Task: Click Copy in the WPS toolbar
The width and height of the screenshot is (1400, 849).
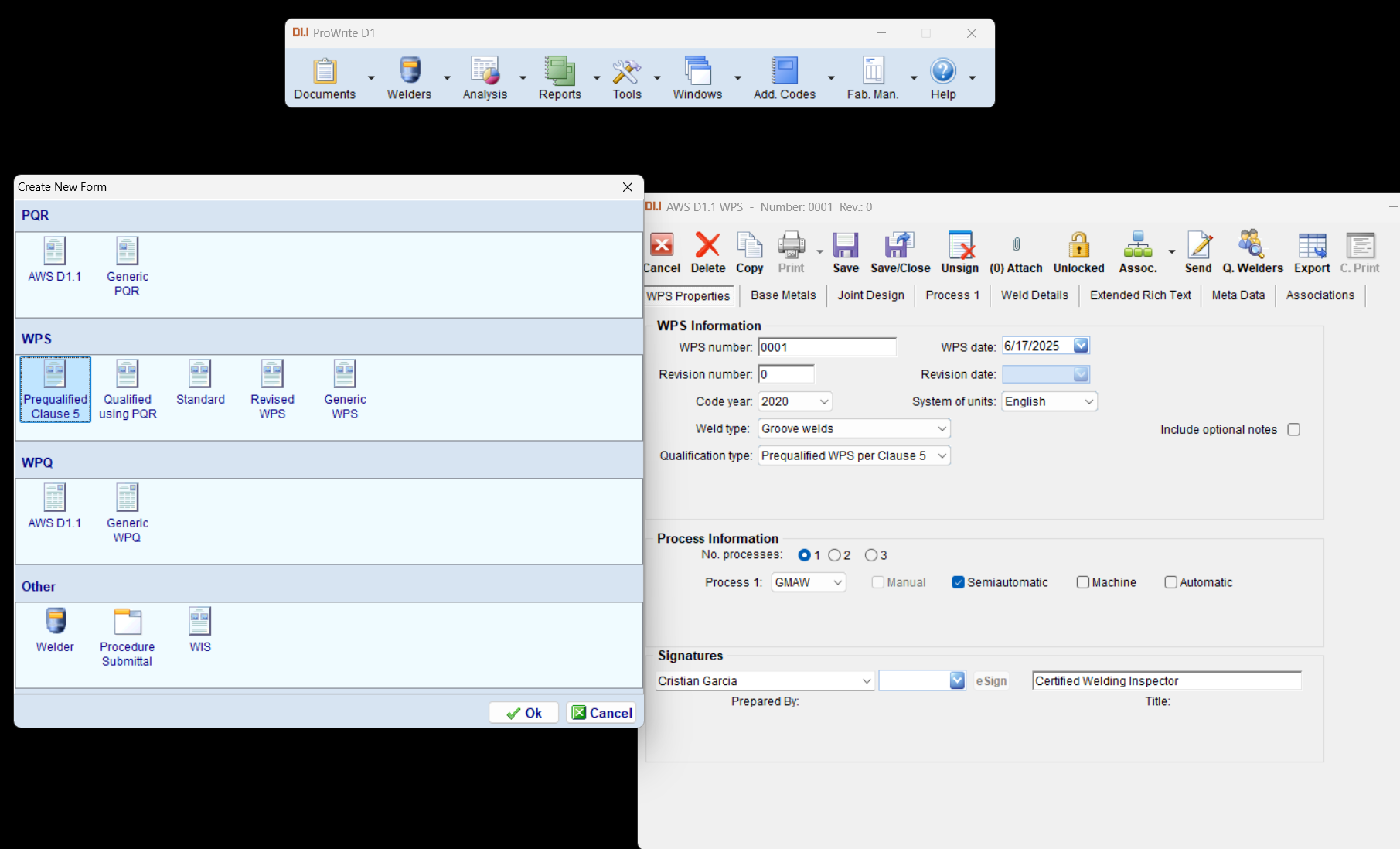Action: [749, 252]
